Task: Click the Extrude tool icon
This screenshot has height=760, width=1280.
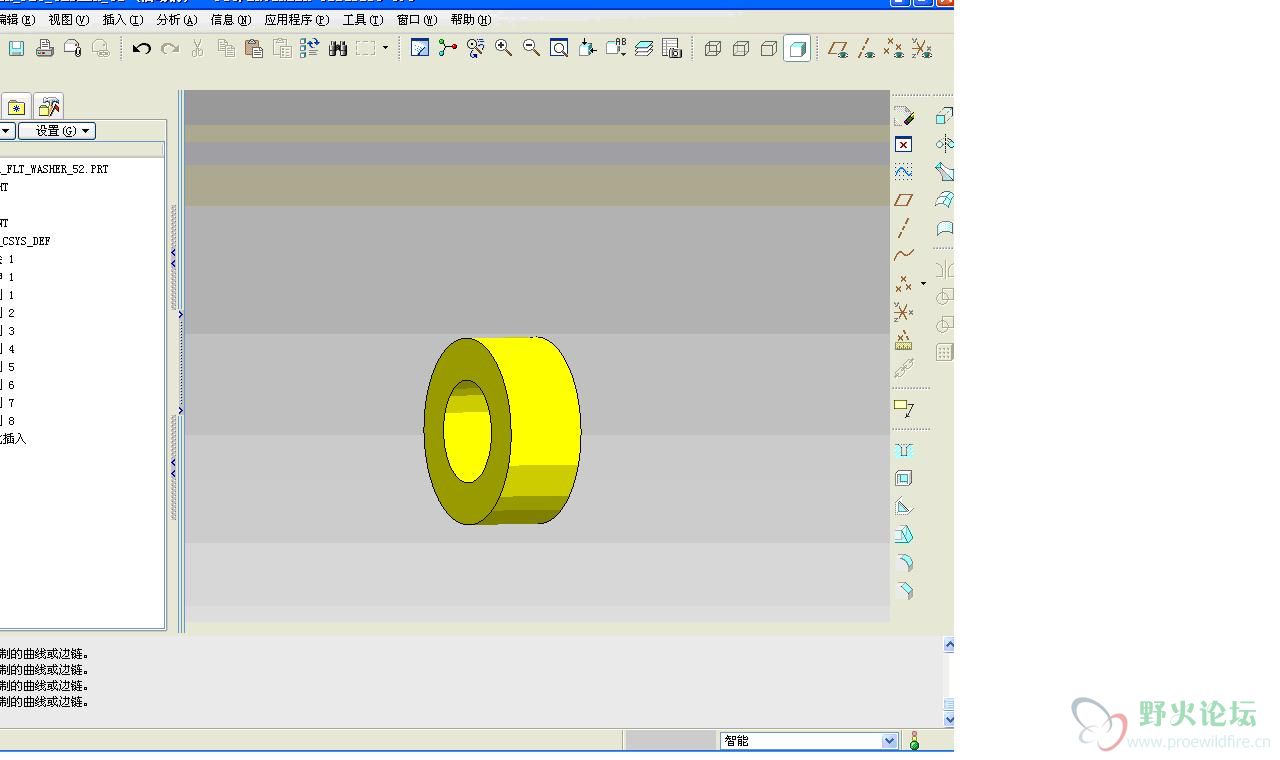Action: 944,116
